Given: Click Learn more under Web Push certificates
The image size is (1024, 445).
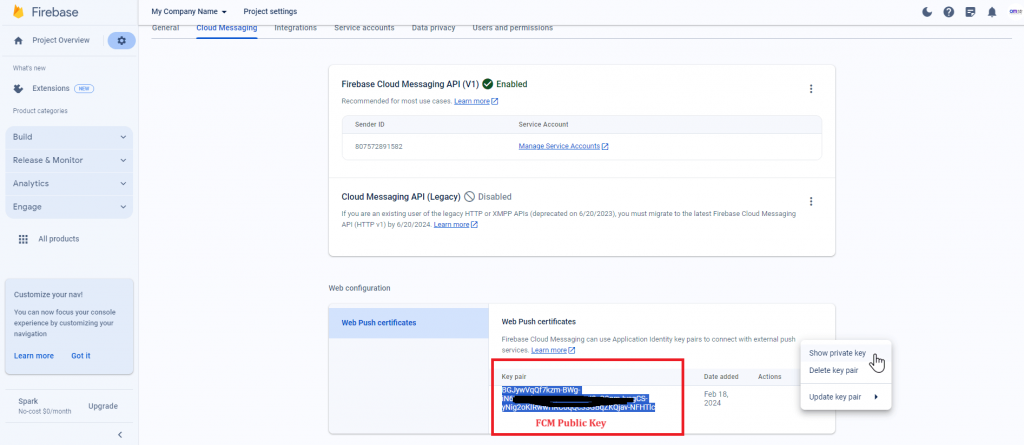Looking at the screenshot, I should (x=553, y=350).
